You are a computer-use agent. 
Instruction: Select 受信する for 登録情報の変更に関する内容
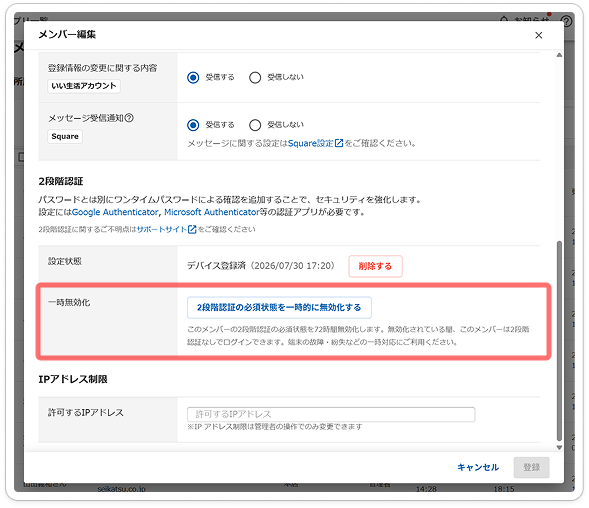coord(193,77)
